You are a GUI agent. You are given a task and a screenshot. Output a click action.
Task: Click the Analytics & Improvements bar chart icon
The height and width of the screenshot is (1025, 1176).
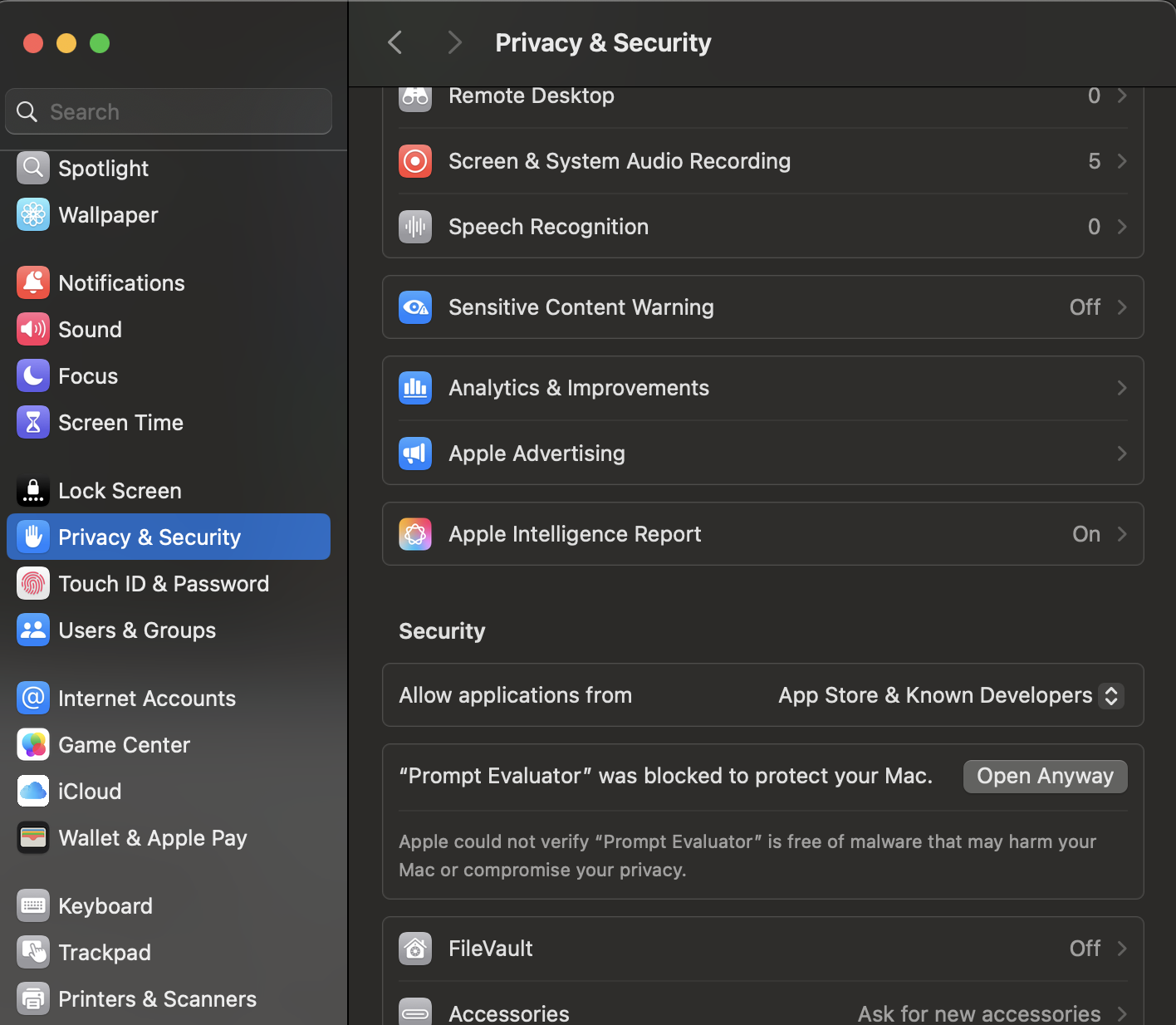coord(415,388)
